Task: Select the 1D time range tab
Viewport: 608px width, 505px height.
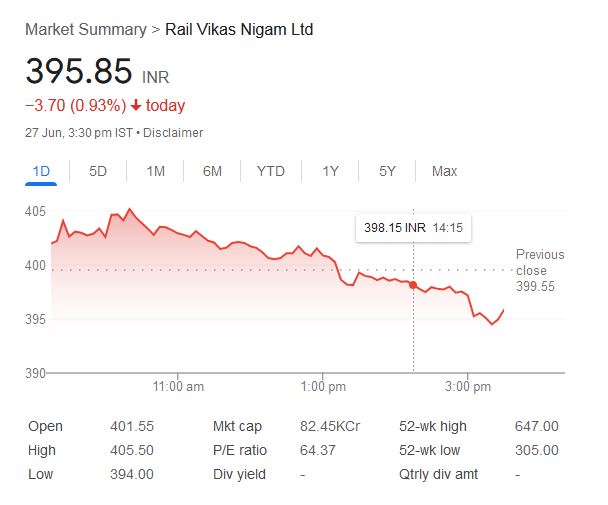Action: (41, 171)
